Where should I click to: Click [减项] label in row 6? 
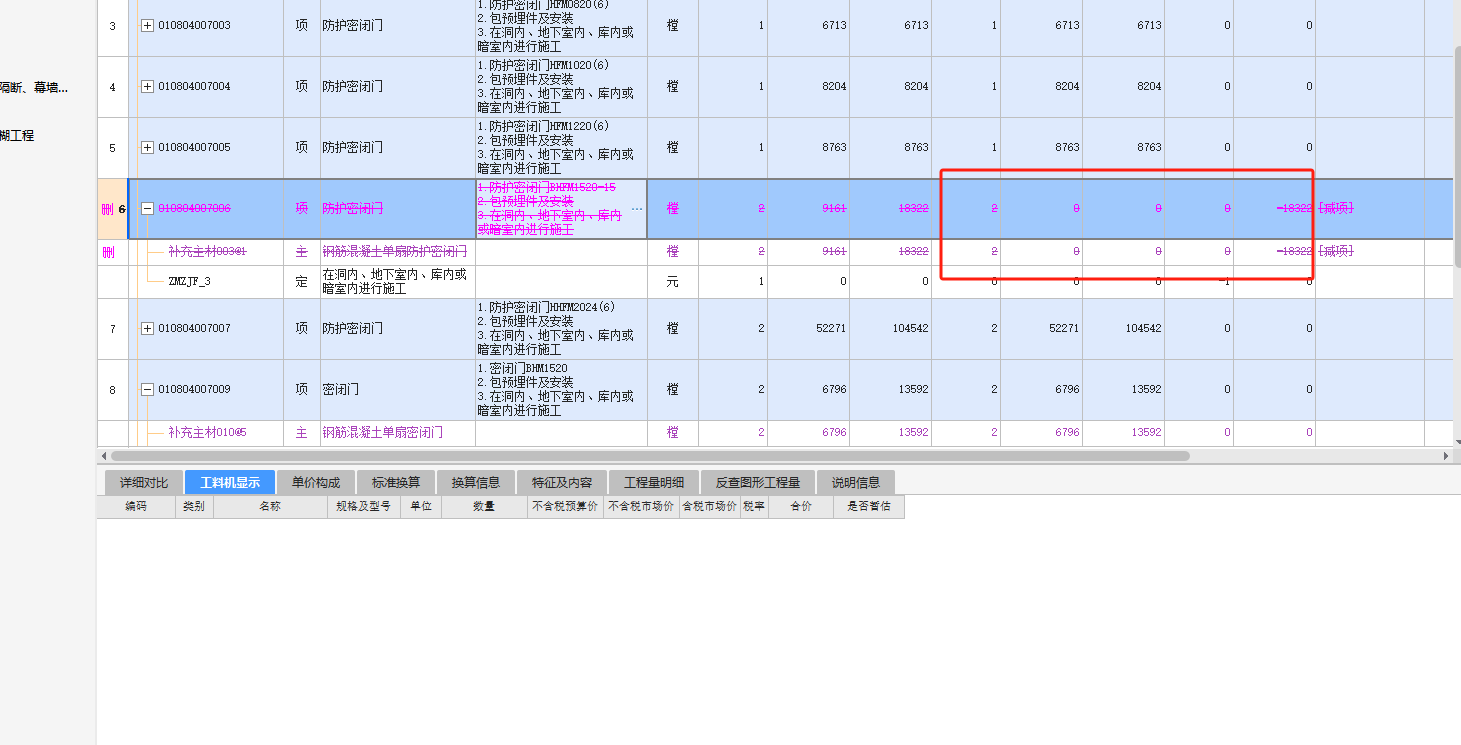pos(1337,209)
